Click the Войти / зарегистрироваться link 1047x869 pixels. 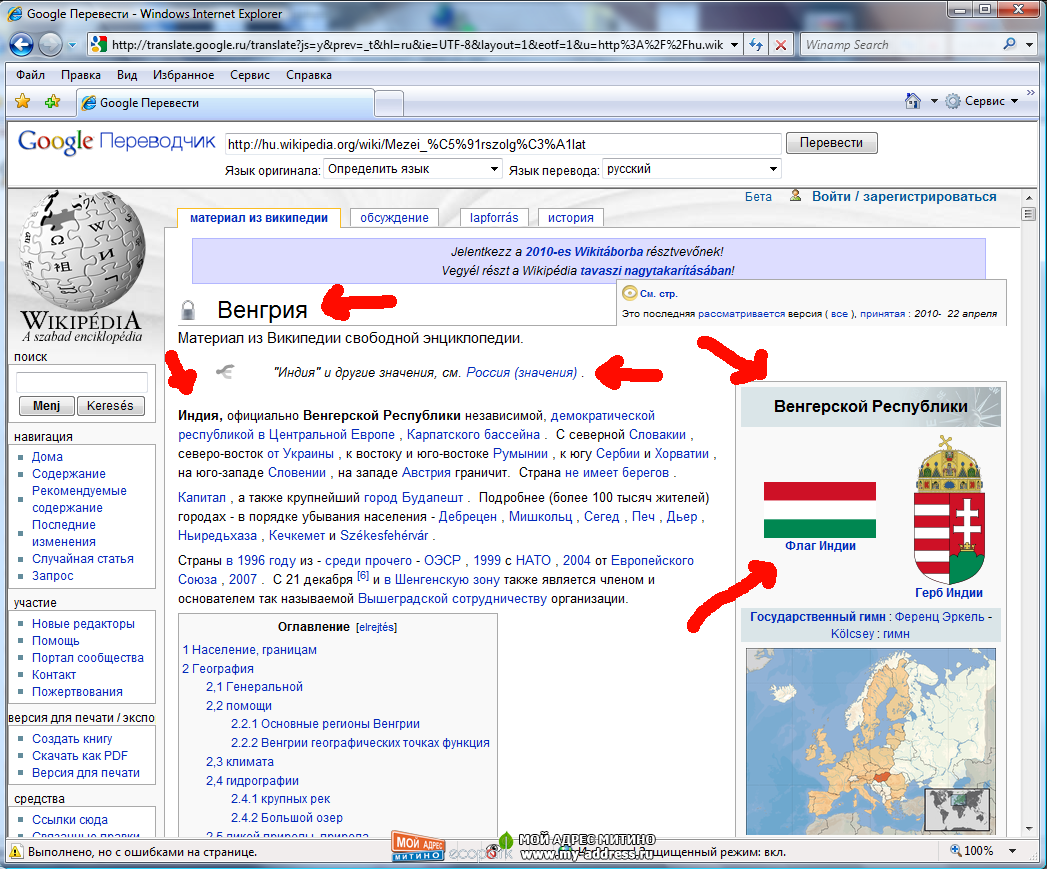coord(904,196)
